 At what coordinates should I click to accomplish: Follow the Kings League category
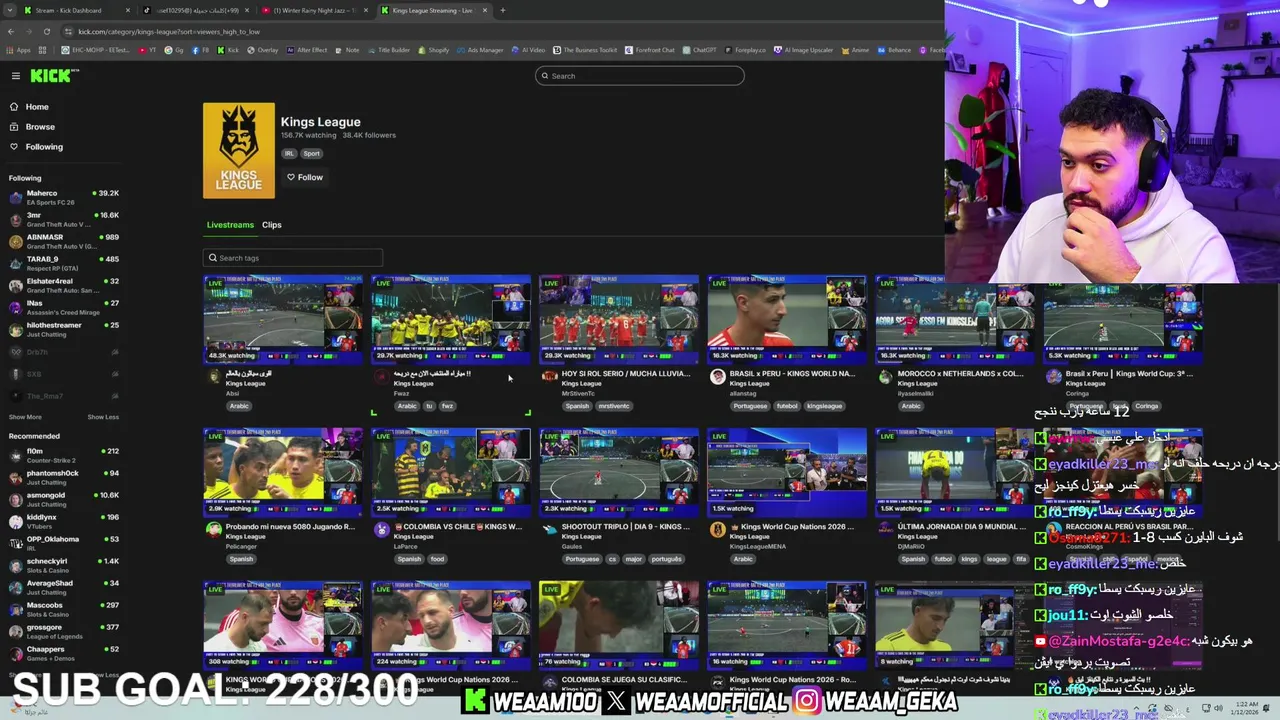(304, 177)
